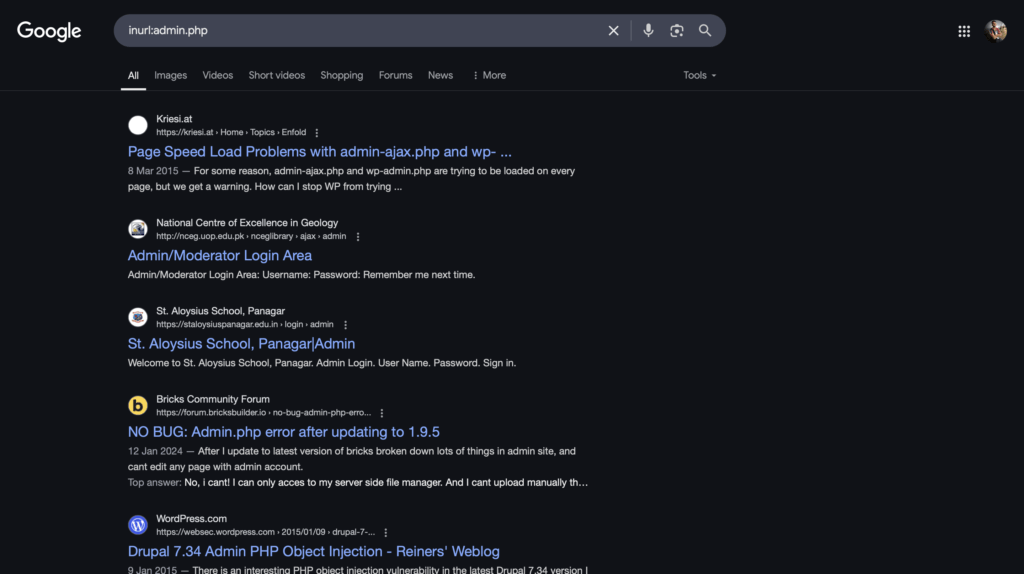This screenshot has height=574, width=1024.
Task: Switch to Forums tab
Action: point(396,75)
